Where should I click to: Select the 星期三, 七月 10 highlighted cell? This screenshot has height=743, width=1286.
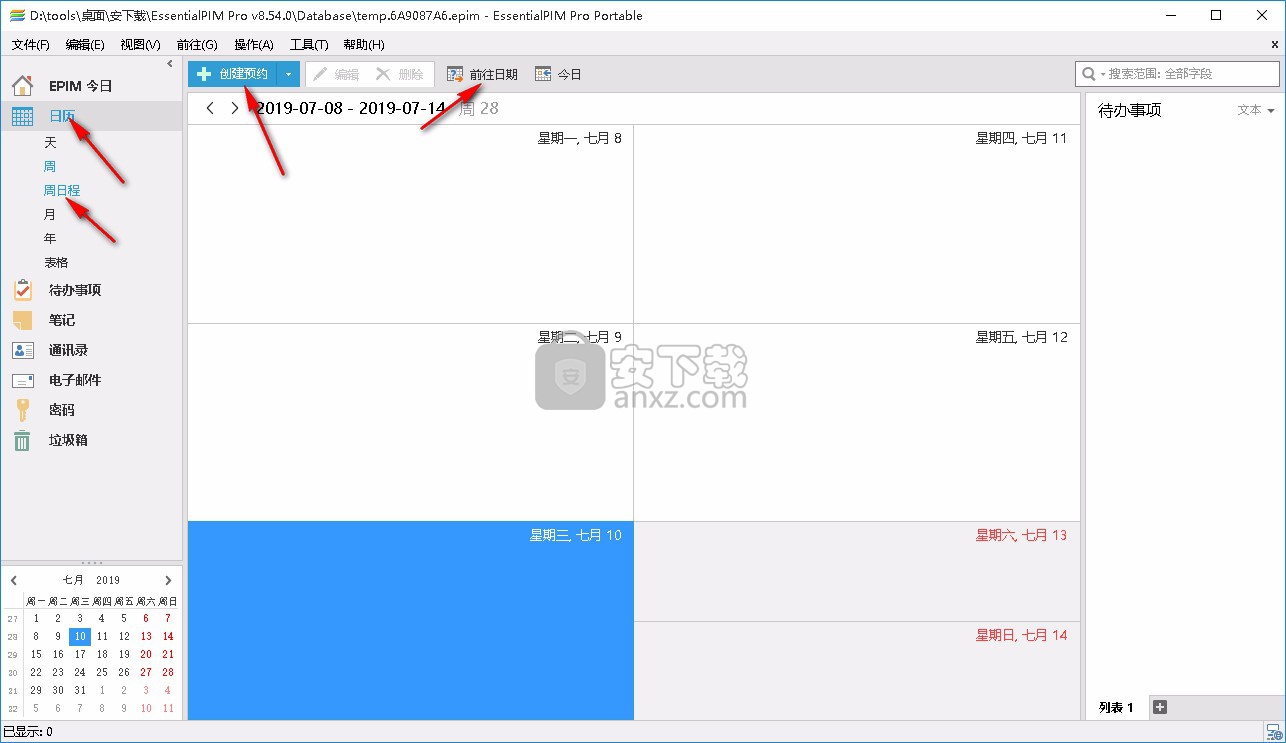pyautogui.click(x=410, y=620)
